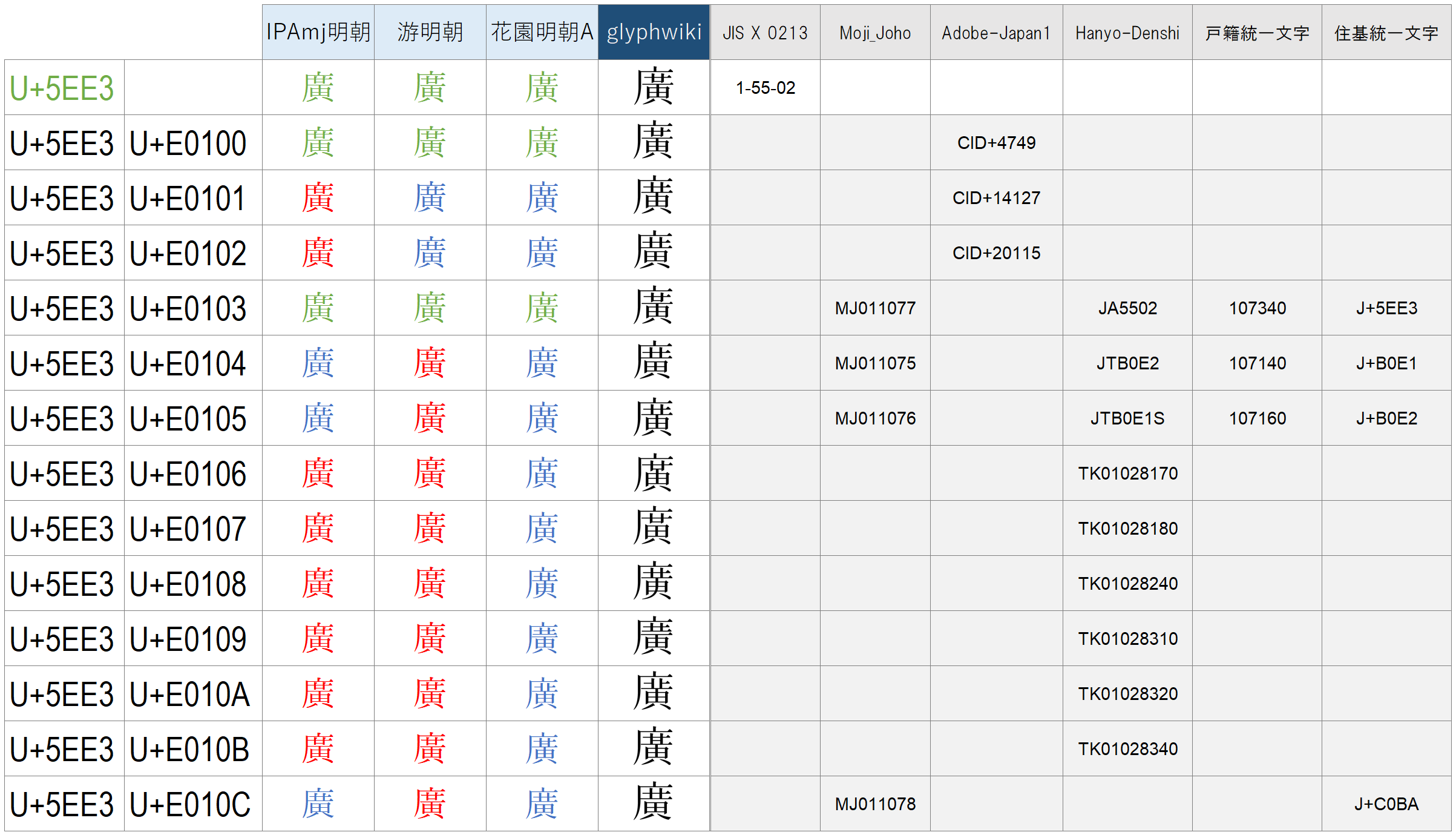Click the U+E0108 variation selector cell
Image resolution: width=1456 pixels, height=835 pixels.
(193, 583)
